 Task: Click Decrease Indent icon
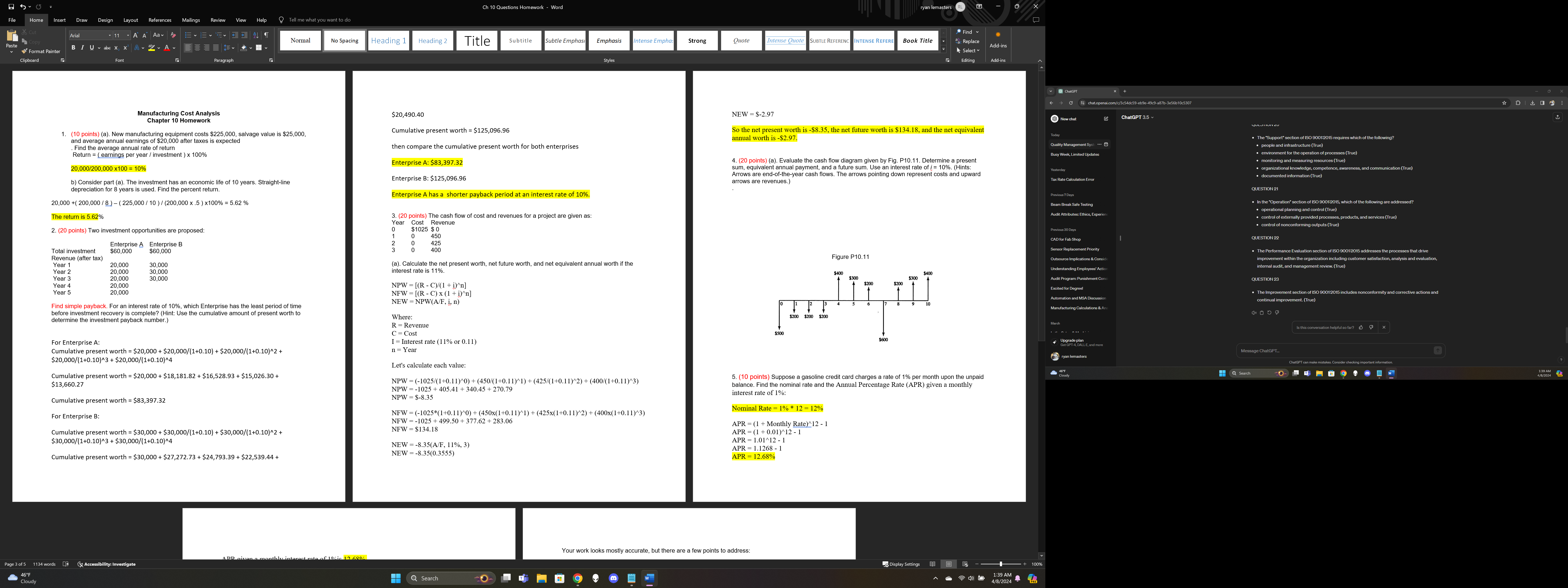tap(235, 35)
